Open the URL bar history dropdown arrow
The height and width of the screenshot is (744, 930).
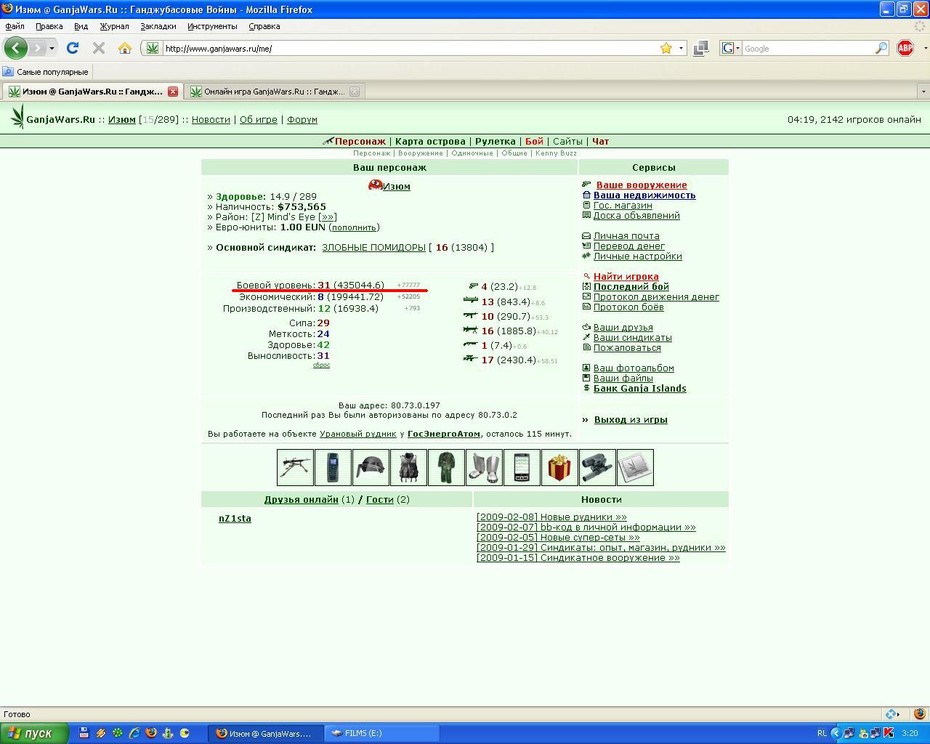coord(681,48)
